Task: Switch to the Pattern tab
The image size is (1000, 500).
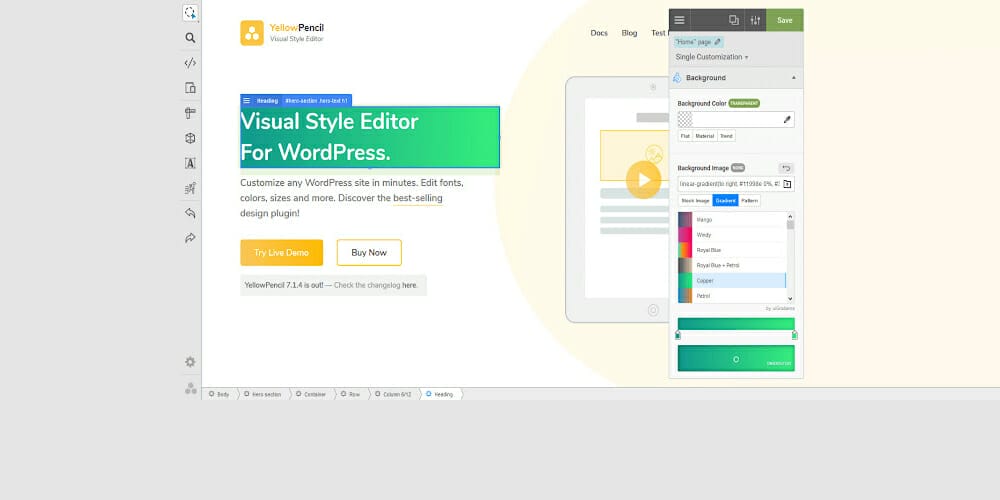Action: pyautogui.click(x=749, y=200)
